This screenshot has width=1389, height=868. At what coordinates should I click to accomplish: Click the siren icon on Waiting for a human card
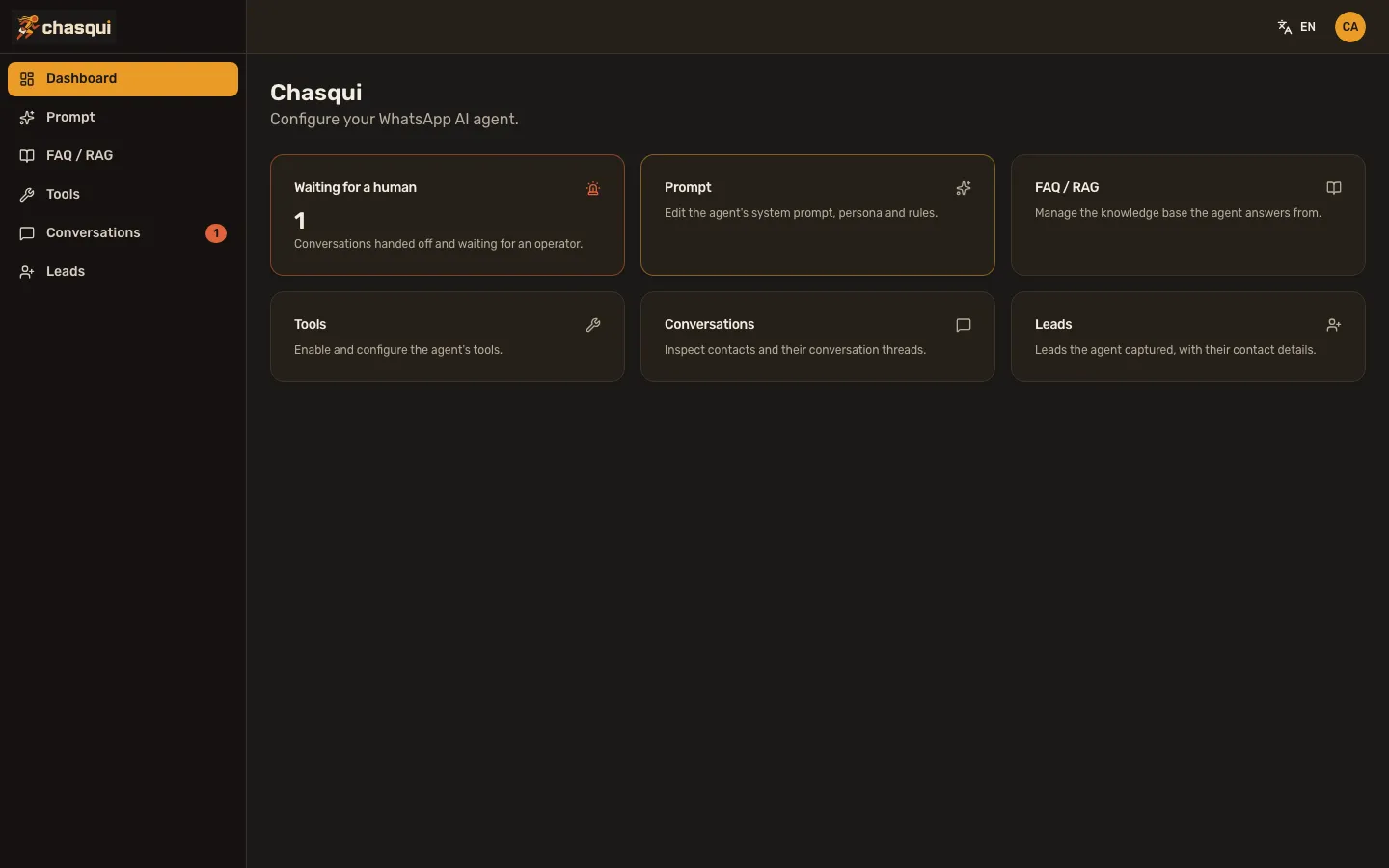tap(593, 188)
